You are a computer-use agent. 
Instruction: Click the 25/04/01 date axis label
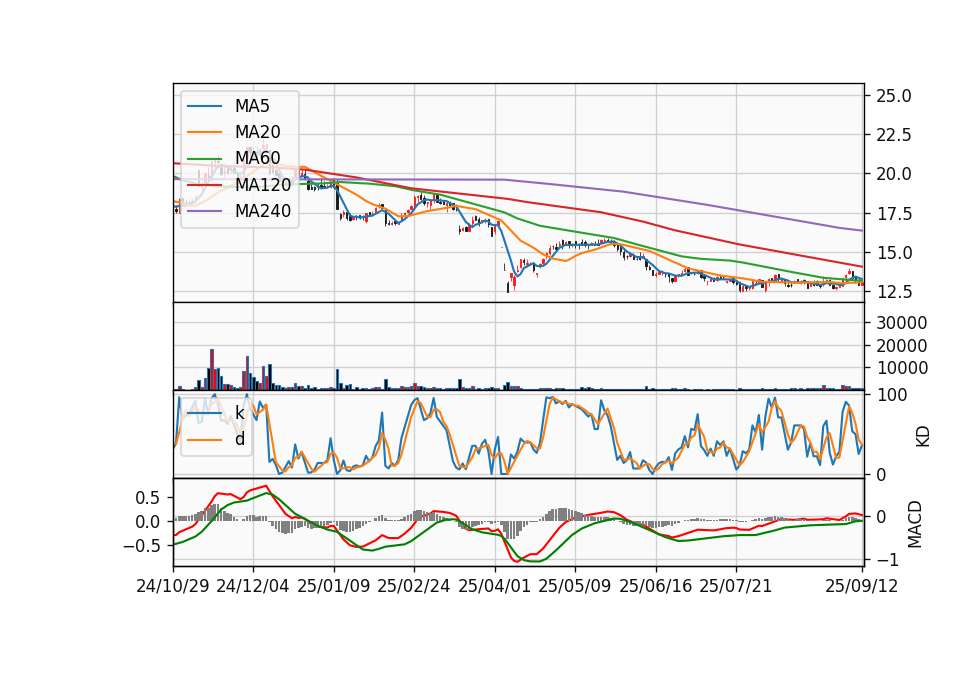coord(494,586)
